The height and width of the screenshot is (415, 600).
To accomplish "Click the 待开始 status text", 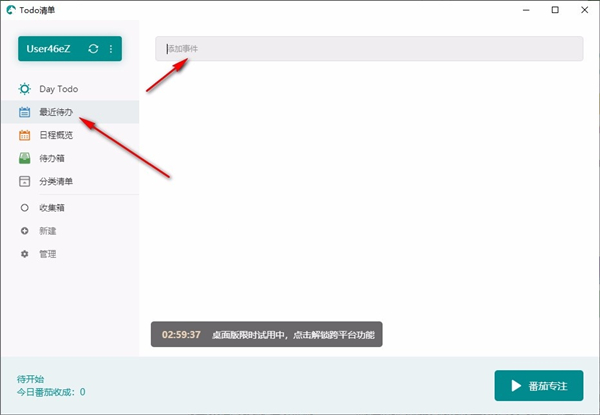I will click(x=33, y=379).
